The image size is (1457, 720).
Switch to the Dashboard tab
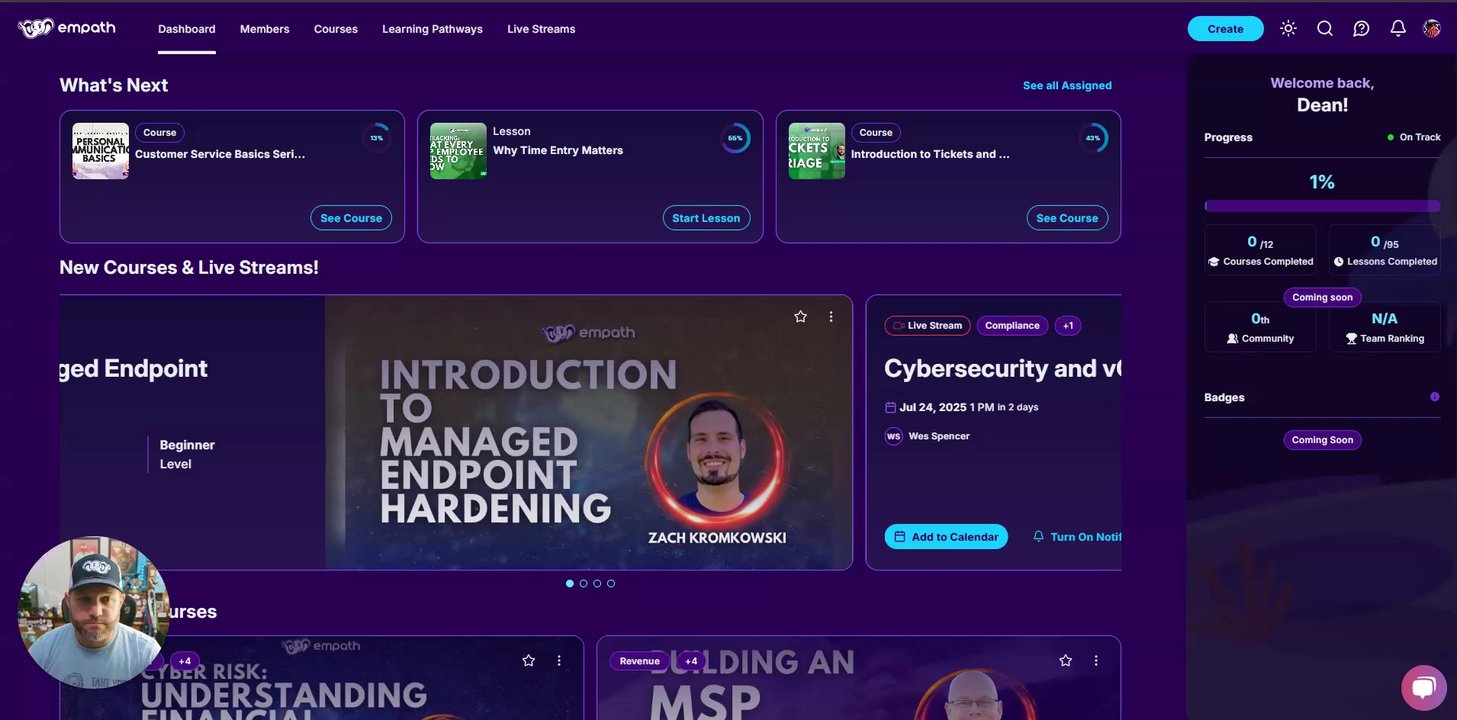pyautogui.click(x=187, y=29)
